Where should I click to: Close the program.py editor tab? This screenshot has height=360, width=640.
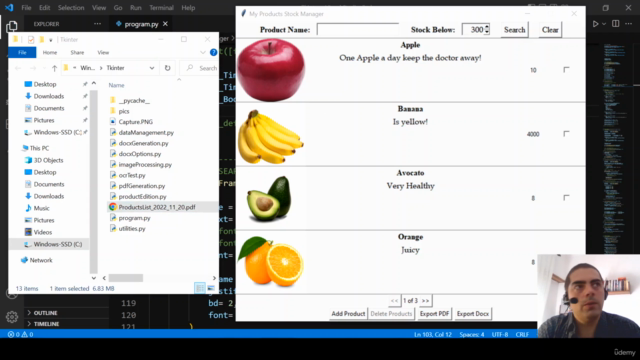165,24
